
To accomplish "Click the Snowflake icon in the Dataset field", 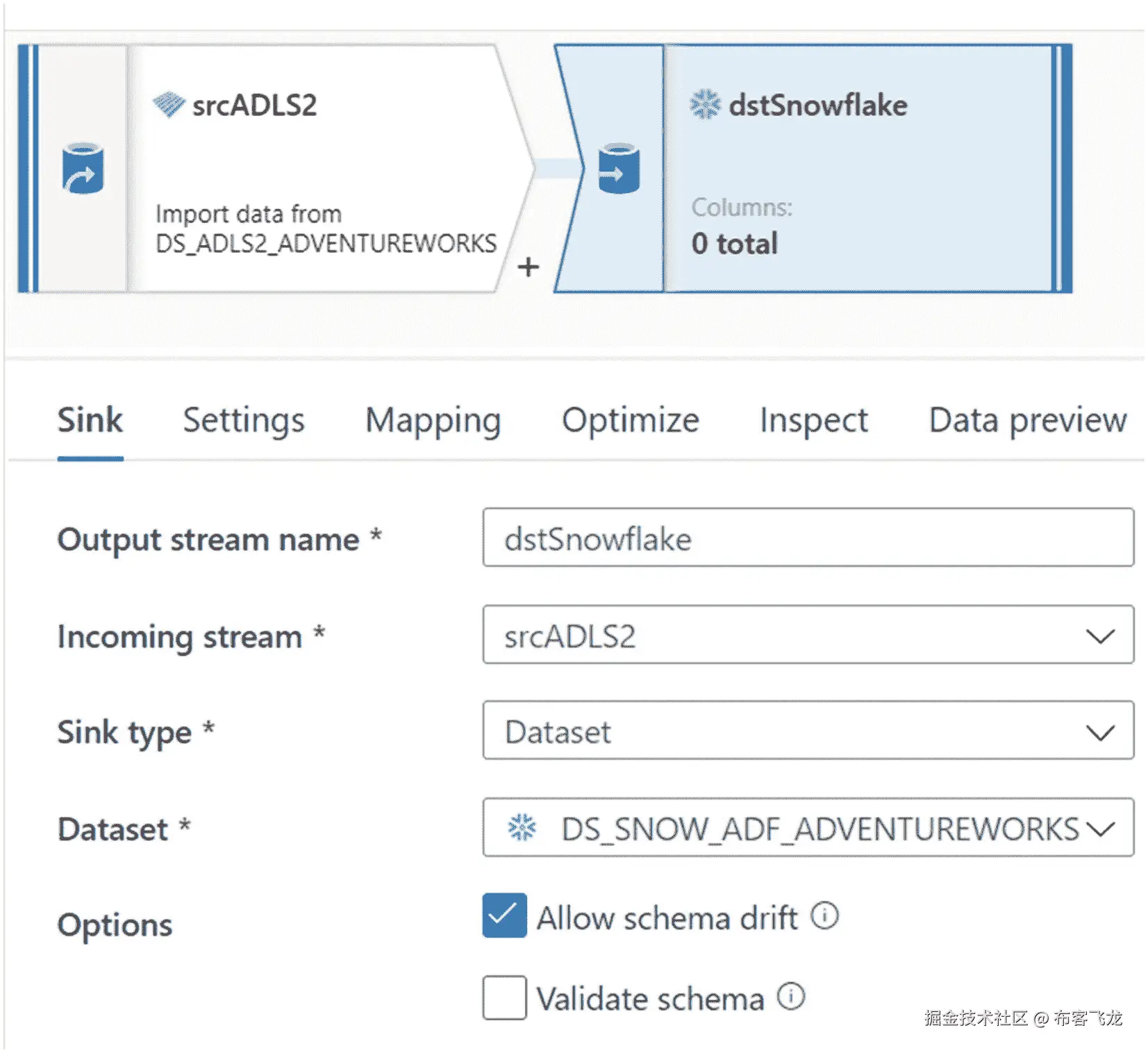I will (522, 827).
